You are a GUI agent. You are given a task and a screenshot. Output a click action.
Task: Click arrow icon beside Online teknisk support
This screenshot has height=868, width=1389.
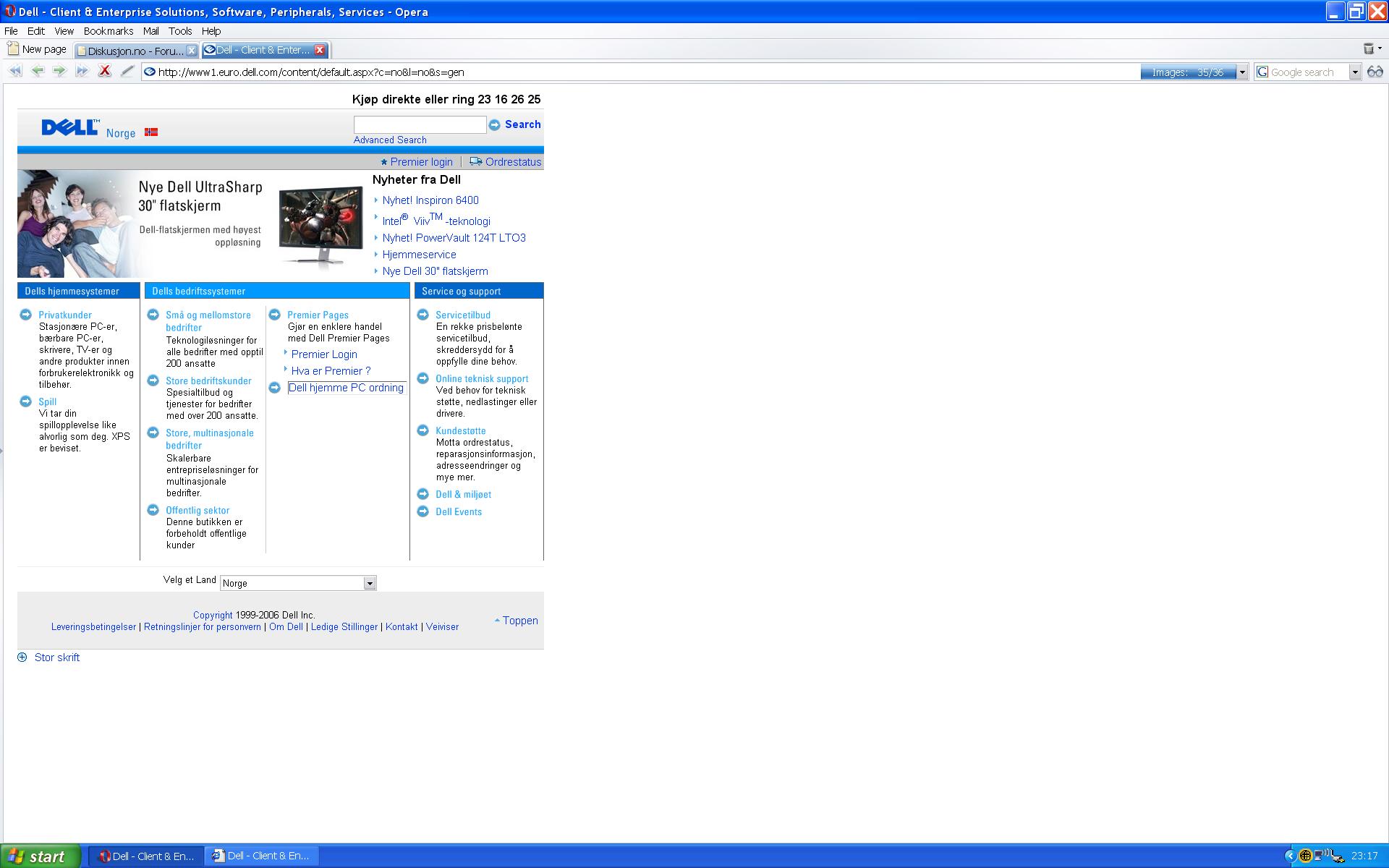pyautogui.click(x=423, y=378)
